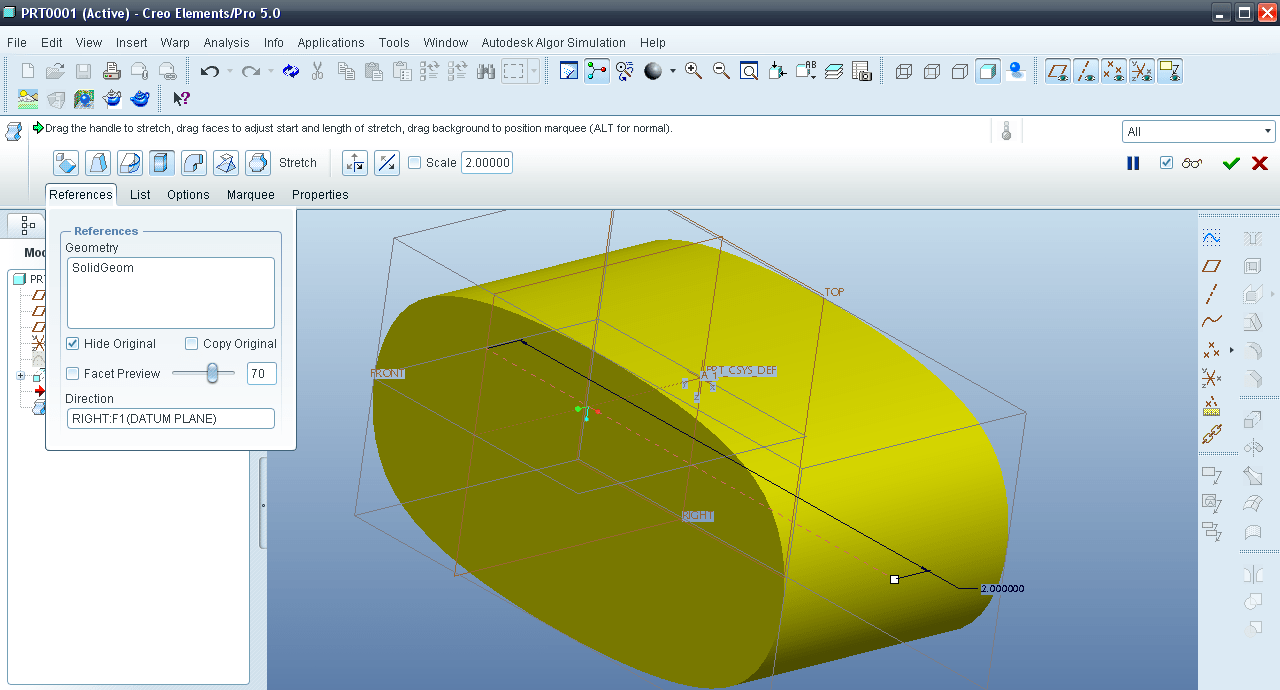Click the Zoom in magnifier

(x=693, y=71)
